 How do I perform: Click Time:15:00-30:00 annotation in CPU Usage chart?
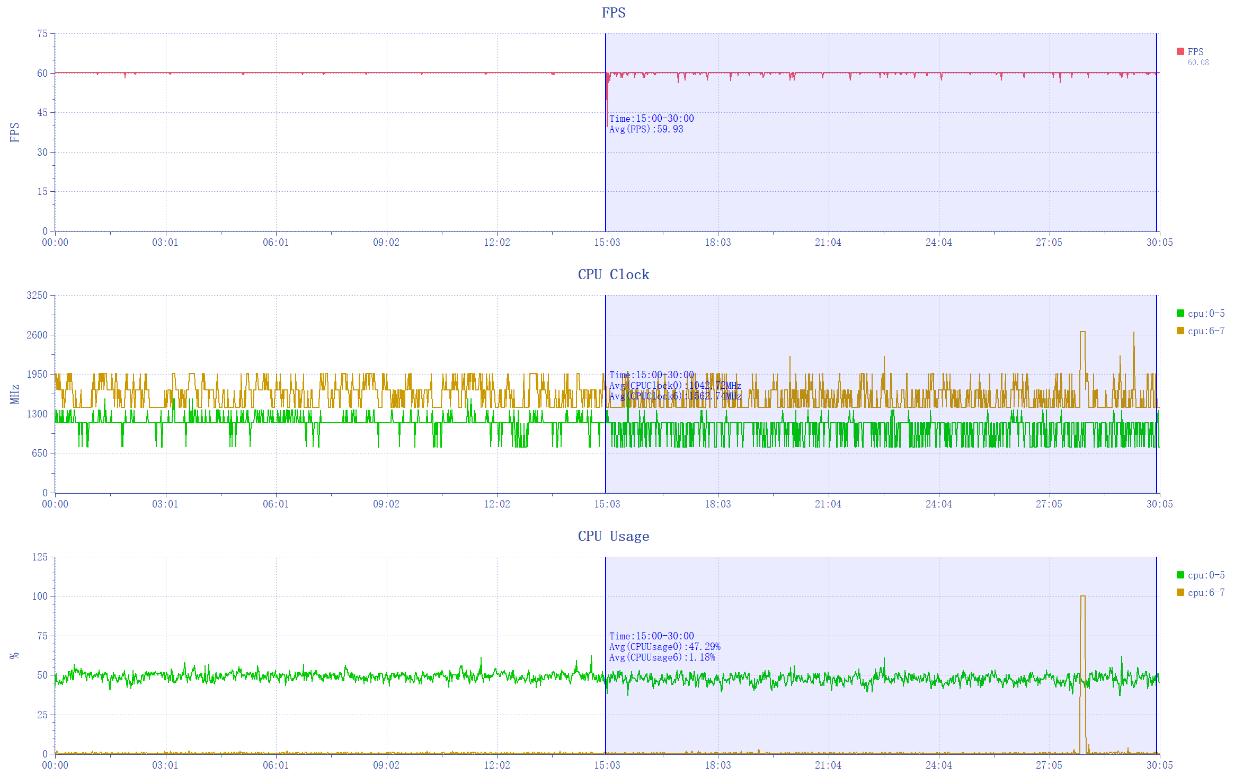click(x=651, y=636)
